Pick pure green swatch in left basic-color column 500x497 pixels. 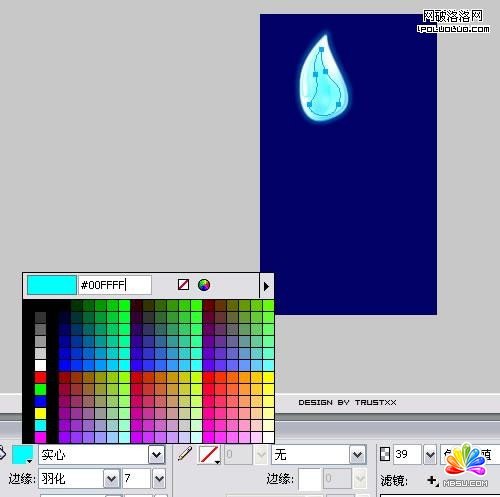click(41, 389)
